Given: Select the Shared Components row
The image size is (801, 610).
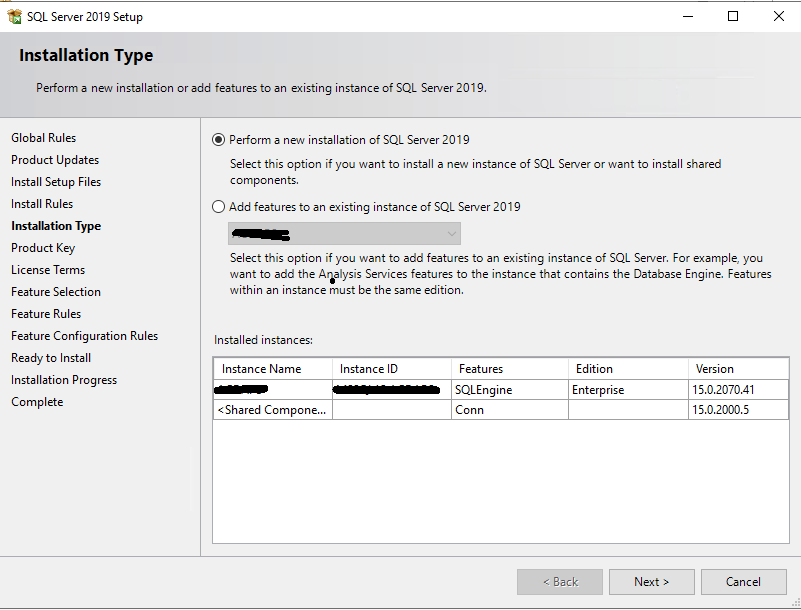Looking at the screenshot, I should pyautogui.click(x=500, y=410).
